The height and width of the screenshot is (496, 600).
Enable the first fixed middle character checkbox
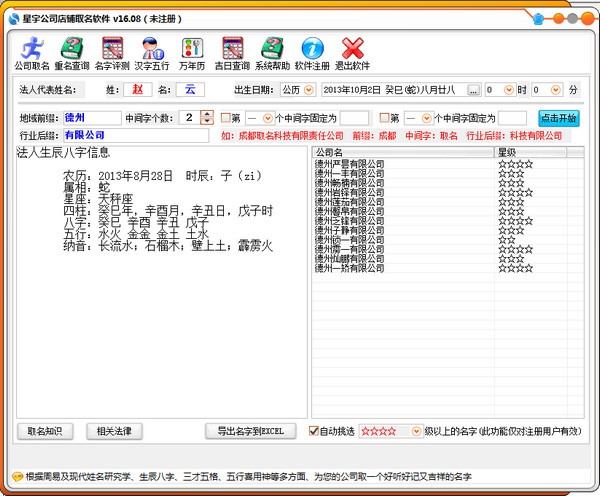225,118
